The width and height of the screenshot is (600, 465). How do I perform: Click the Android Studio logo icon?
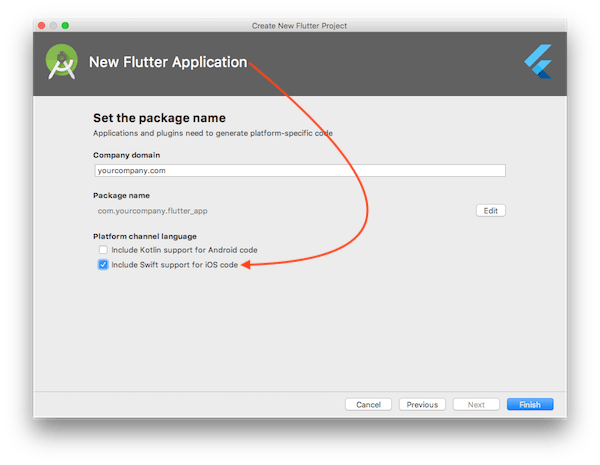[x=61, y=62]
